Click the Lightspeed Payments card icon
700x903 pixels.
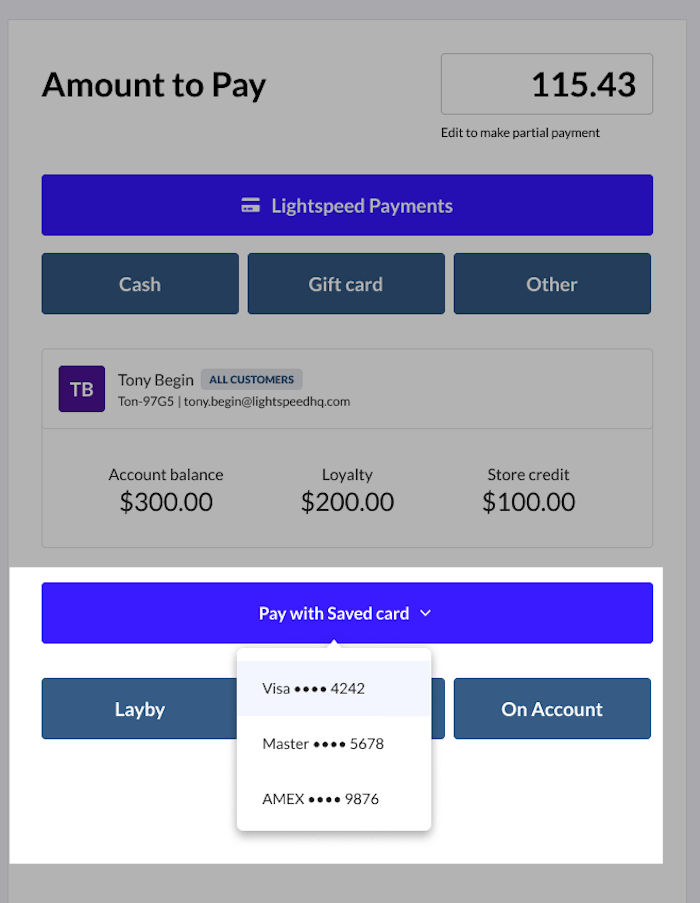pyautogui.click(x=251, y=206)
